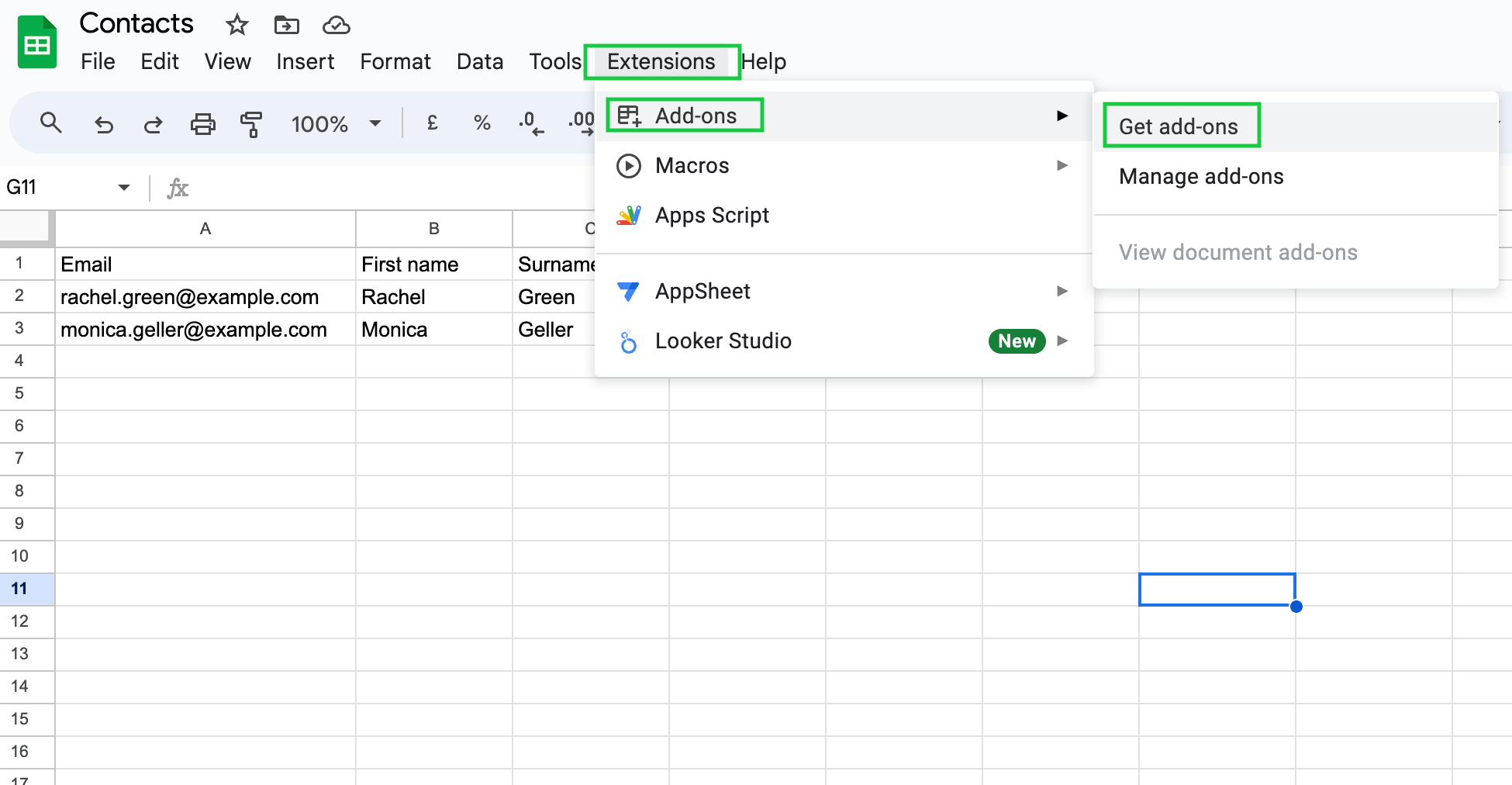
Task: Open the Help menu
Action: click(764, 61)
